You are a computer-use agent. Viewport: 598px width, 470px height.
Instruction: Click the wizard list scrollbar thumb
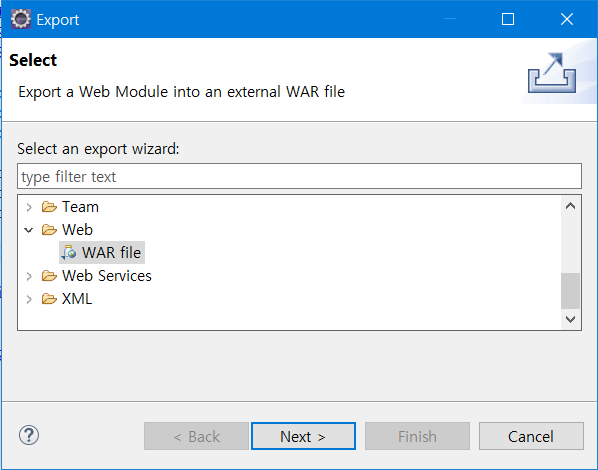(571, 291)
